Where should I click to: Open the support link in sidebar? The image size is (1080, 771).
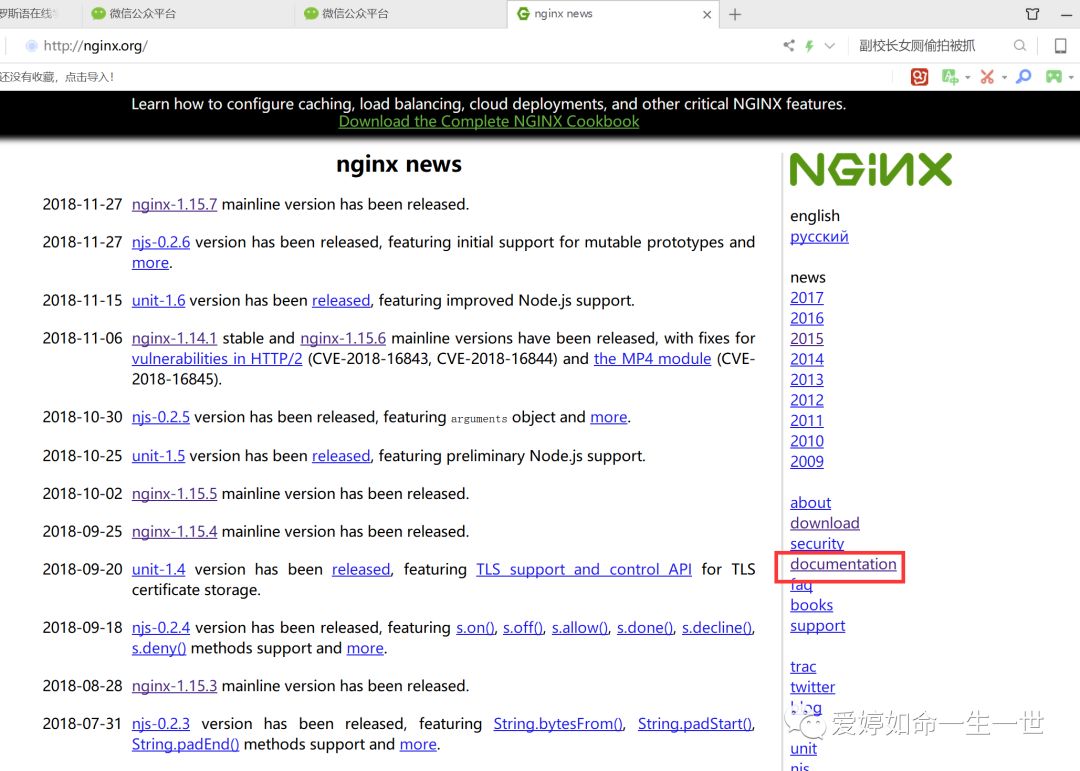(x=818, y=626)
